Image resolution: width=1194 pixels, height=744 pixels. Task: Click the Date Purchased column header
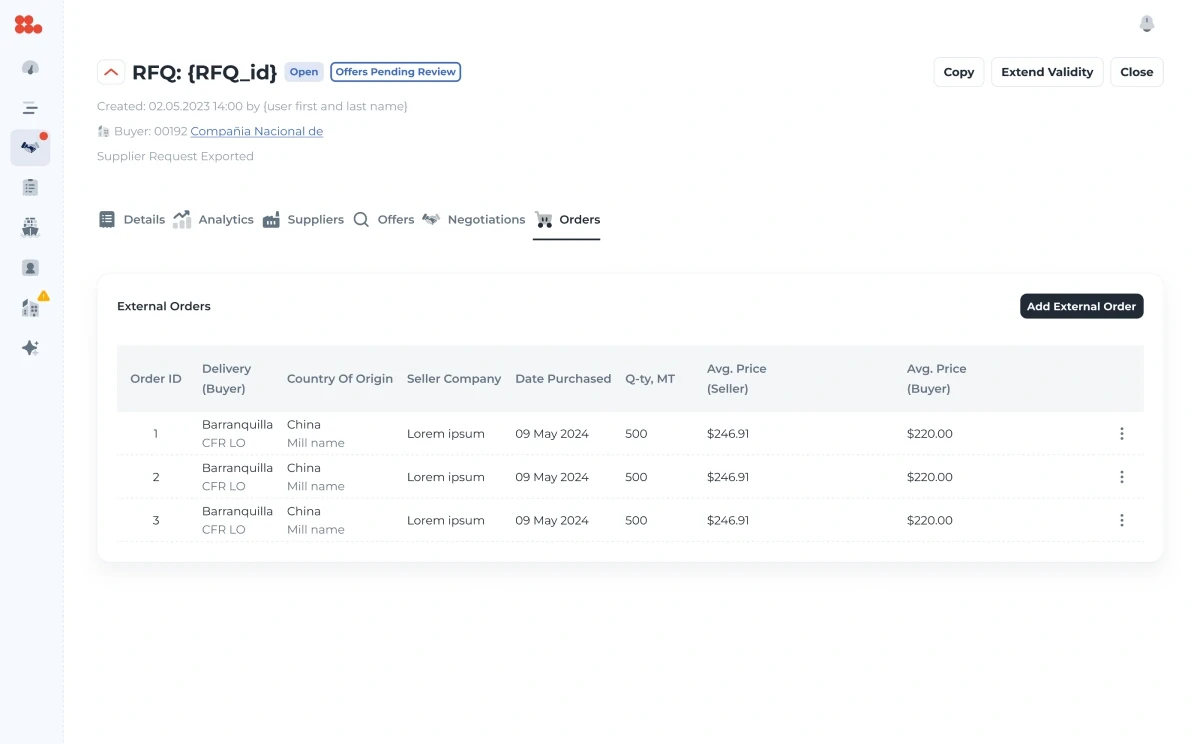pyautogui.click(x=563, y=379)
